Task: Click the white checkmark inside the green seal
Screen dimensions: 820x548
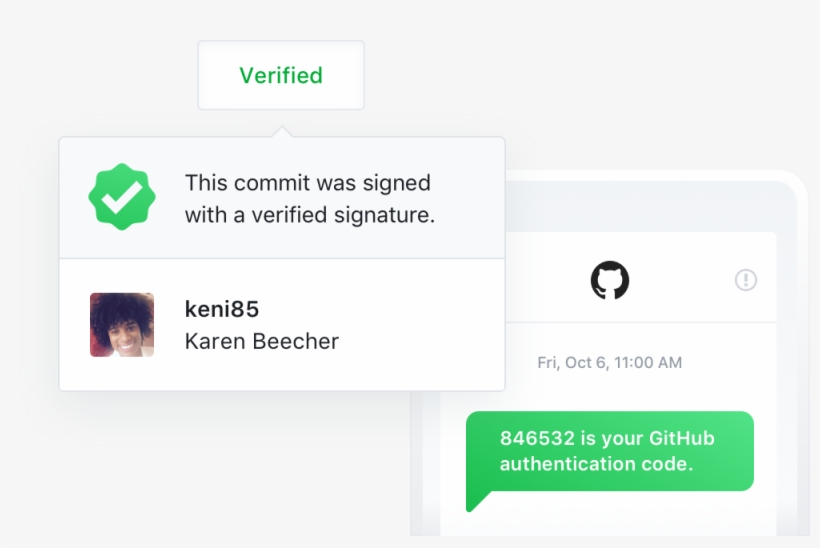Action: point(122,198)
